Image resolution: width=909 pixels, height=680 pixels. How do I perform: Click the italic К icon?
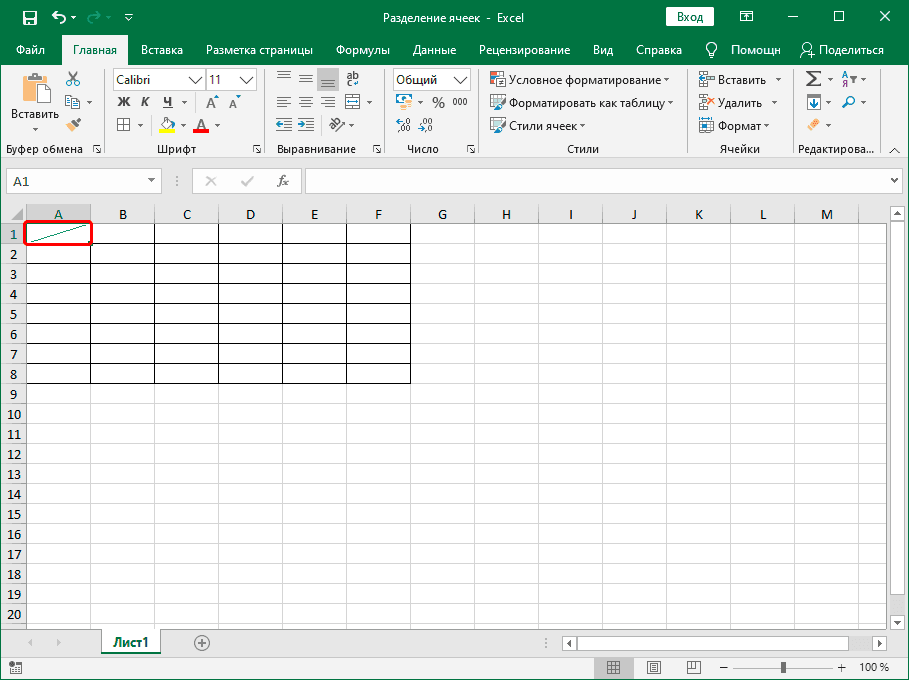pyautogui.click(x=144, y=101)
